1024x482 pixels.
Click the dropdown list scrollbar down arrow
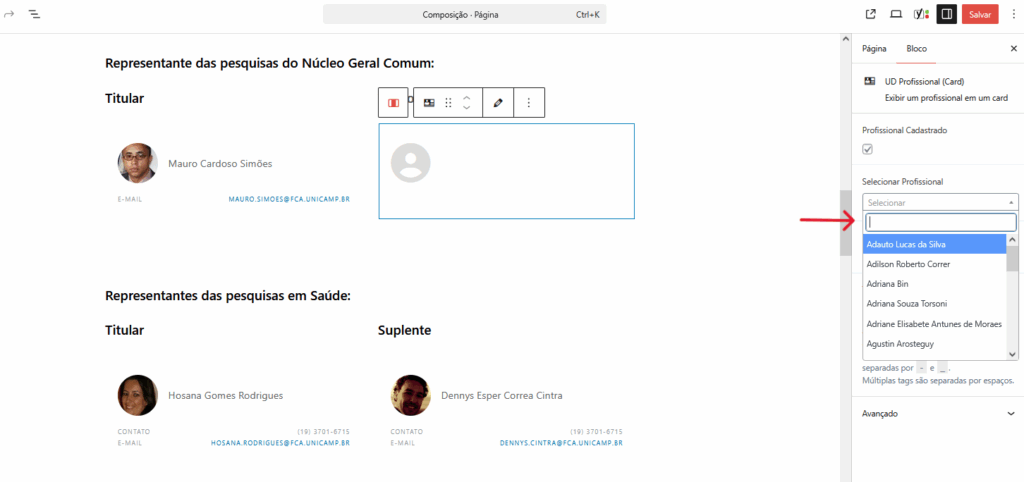pos(1011,354)
